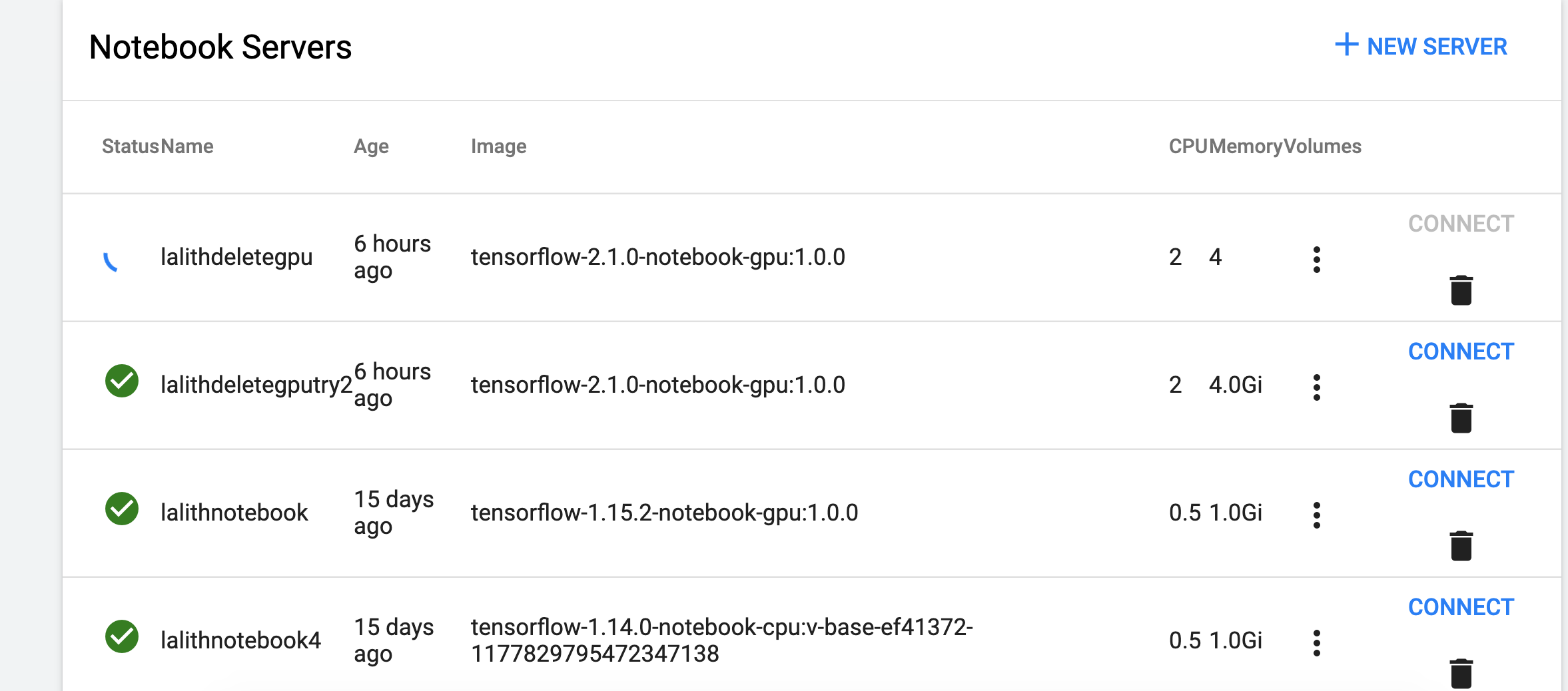Click the trash icon for lalithnotebook
The width and height of the screenshot is (1568, 691).
(x=1461, y=546)
